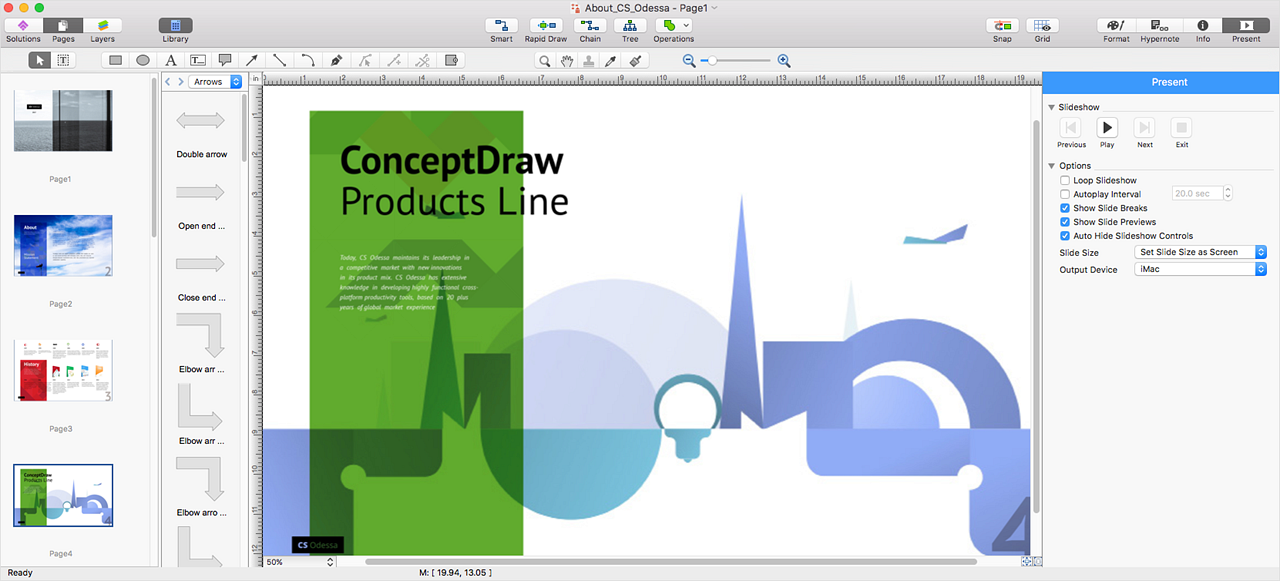Open the Page2 thumbnail
This screenshot has width=1280, height=581.
tap(63, 246)
